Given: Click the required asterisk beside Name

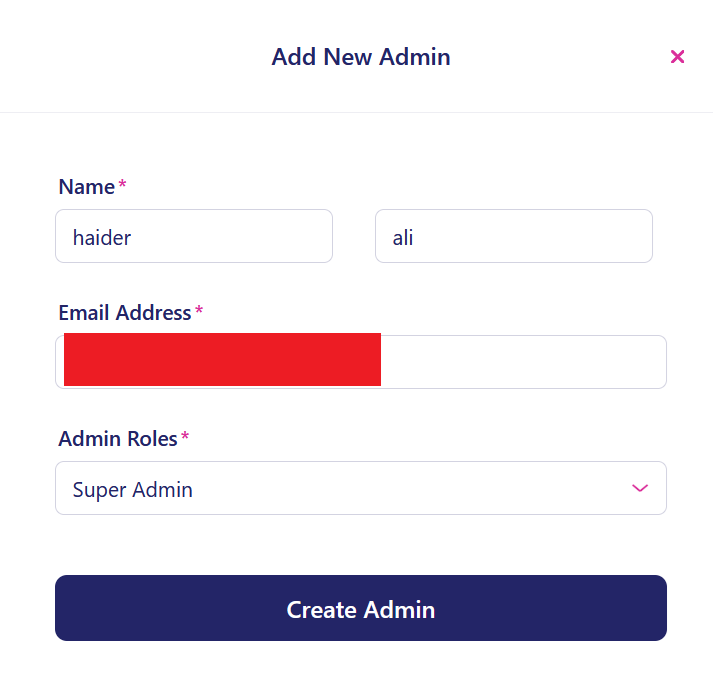Looking at the screenshot, I should pyautogui.click(x=122, y=186).
